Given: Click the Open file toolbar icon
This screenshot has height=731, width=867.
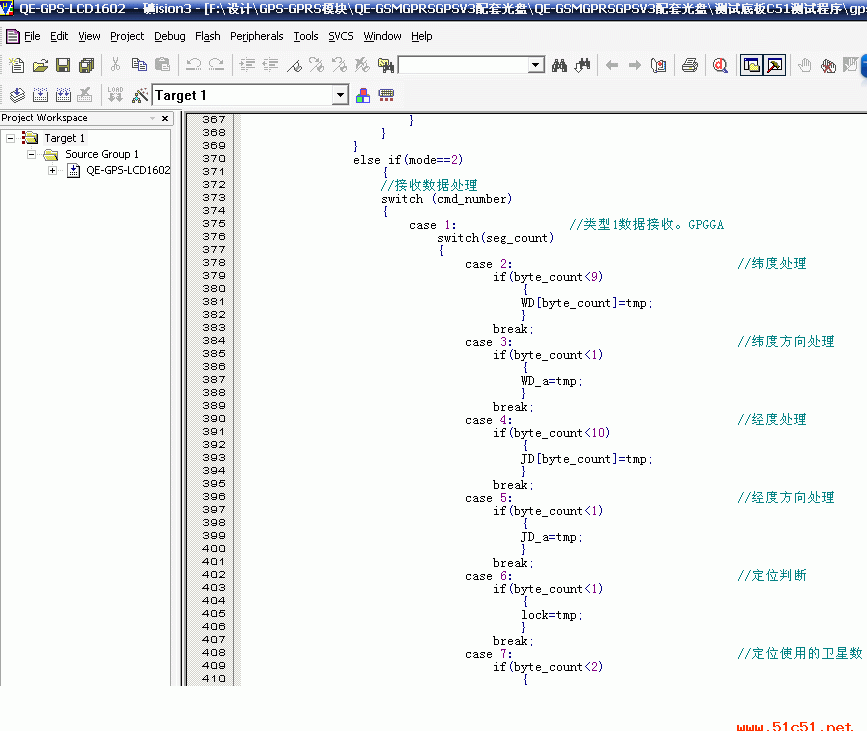Looking at the screenshot, I should (x=40, y=65).
